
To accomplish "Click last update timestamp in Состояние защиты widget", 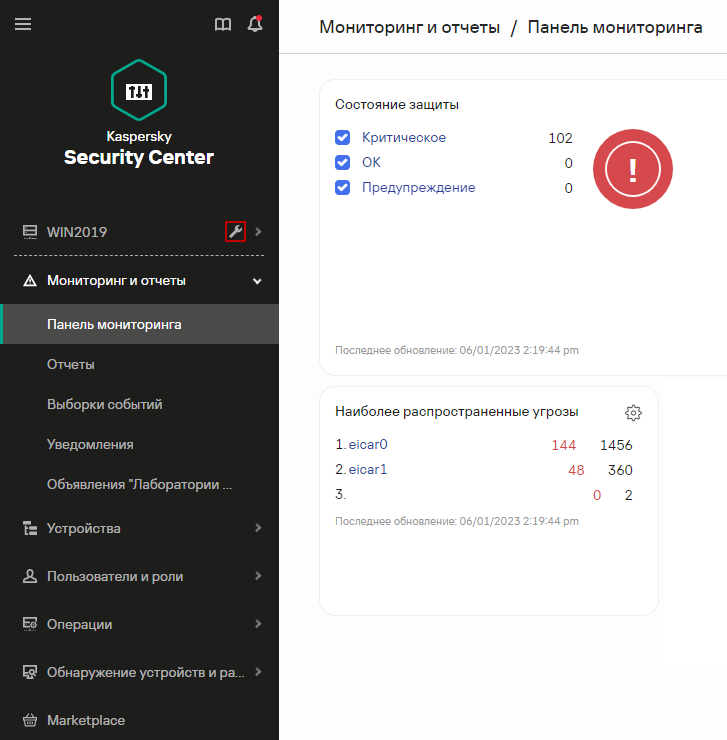I will point(456,350).
